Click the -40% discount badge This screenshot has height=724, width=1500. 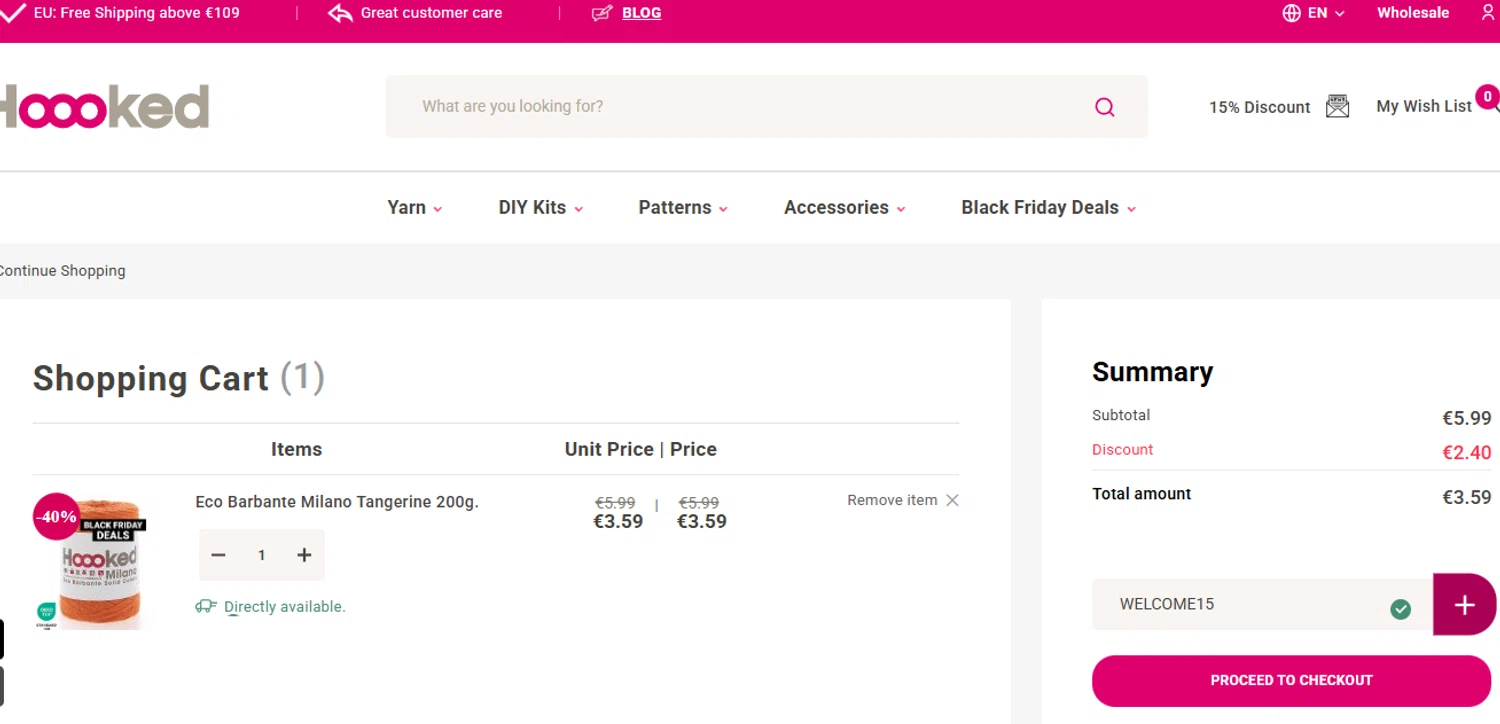pos(56,516)
